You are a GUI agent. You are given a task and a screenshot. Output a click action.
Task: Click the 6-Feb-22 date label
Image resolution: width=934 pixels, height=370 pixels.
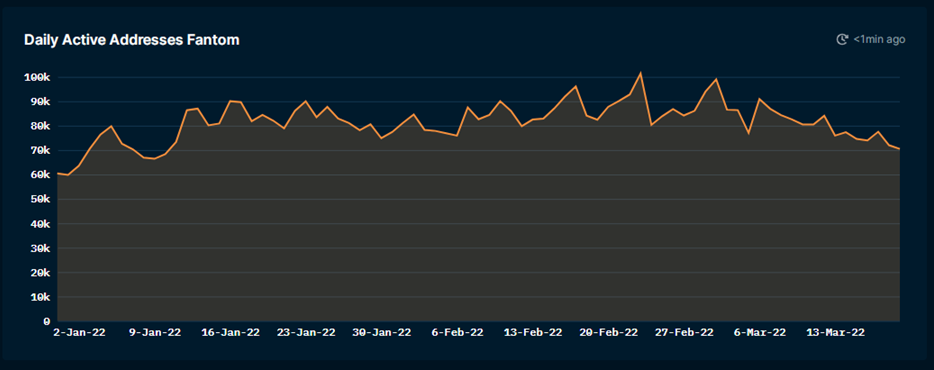point(457,332)
